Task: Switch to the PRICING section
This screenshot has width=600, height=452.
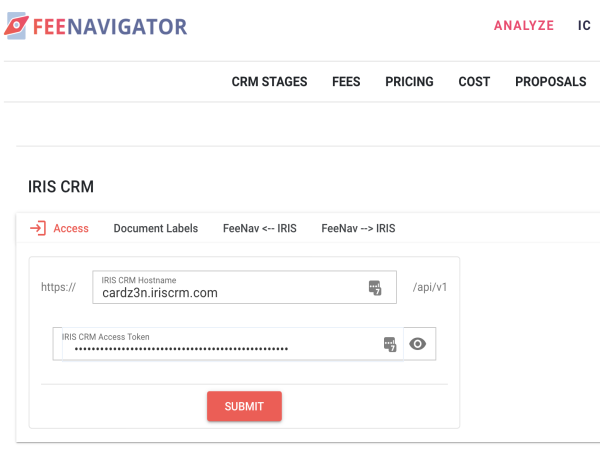Action: pyautogui.click(x=409, y=82)
